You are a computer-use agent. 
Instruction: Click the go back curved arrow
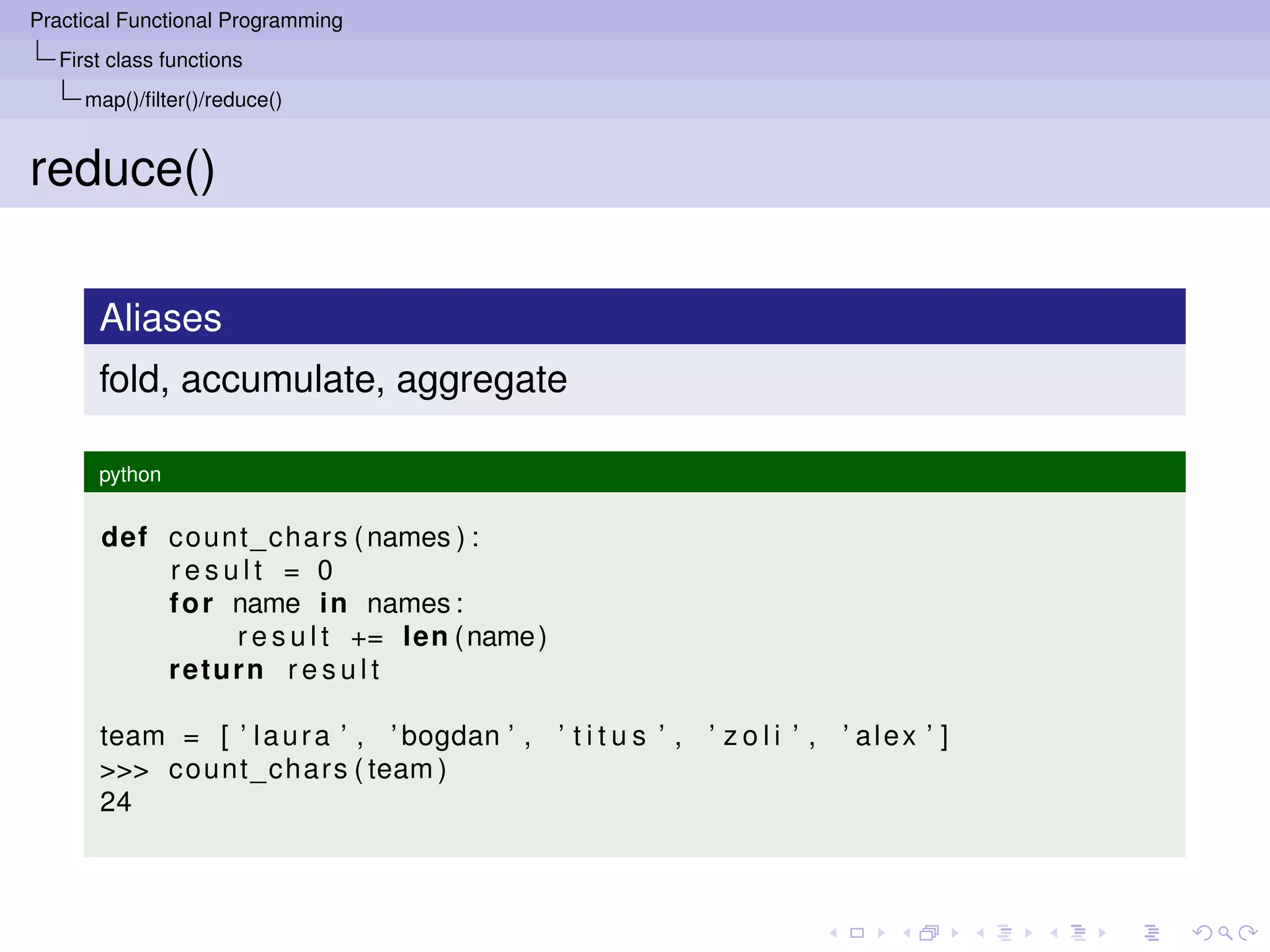(1202, 933)
